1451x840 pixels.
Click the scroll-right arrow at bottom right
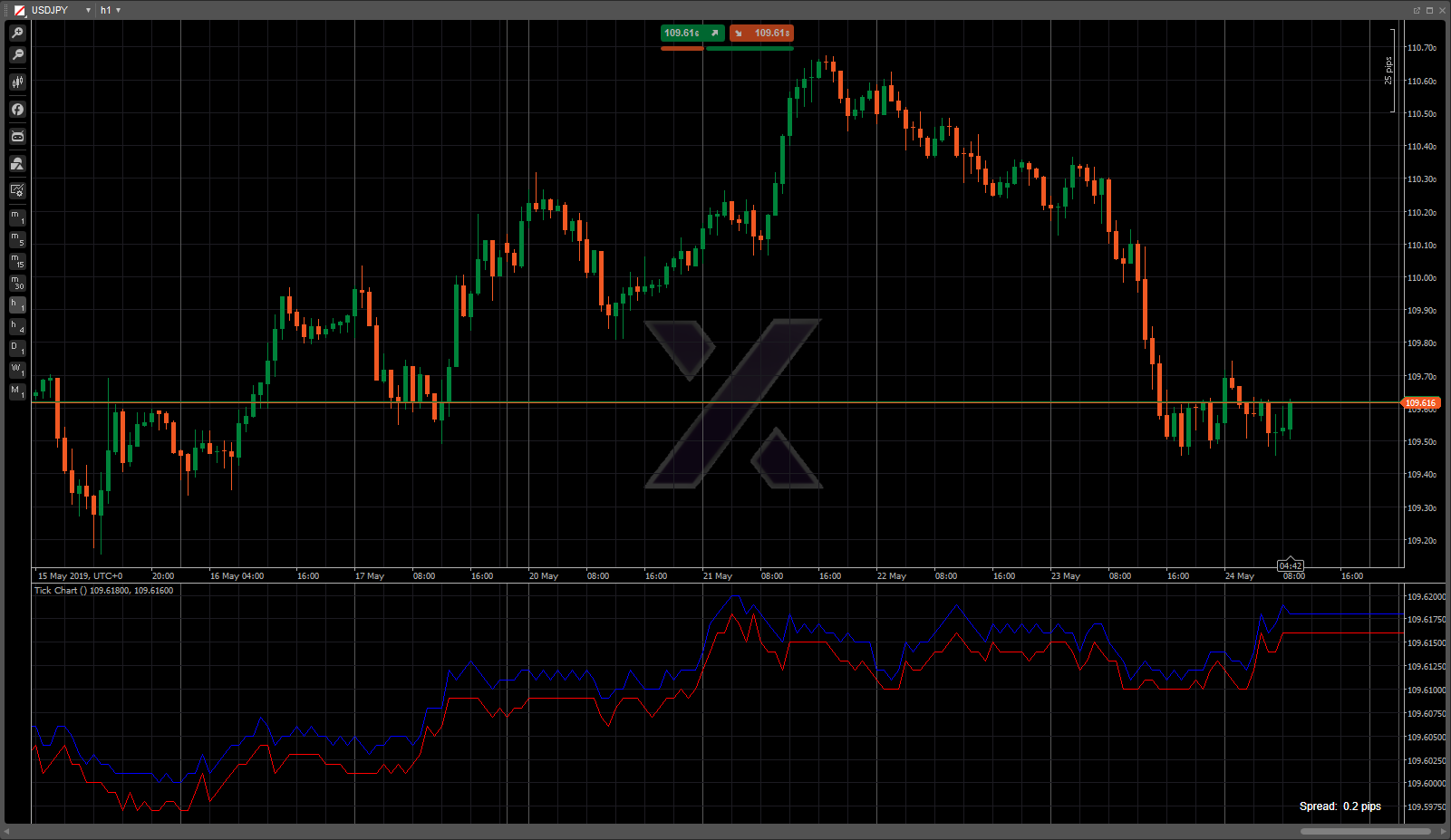[1443, 831]
